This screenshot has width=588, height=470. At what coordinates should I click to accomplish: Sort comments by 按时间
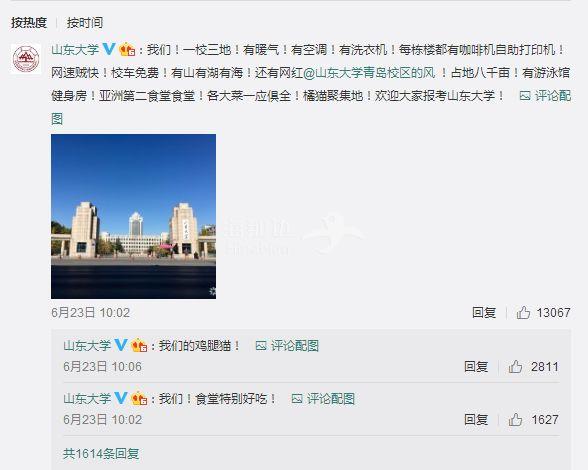pos(85,23)
